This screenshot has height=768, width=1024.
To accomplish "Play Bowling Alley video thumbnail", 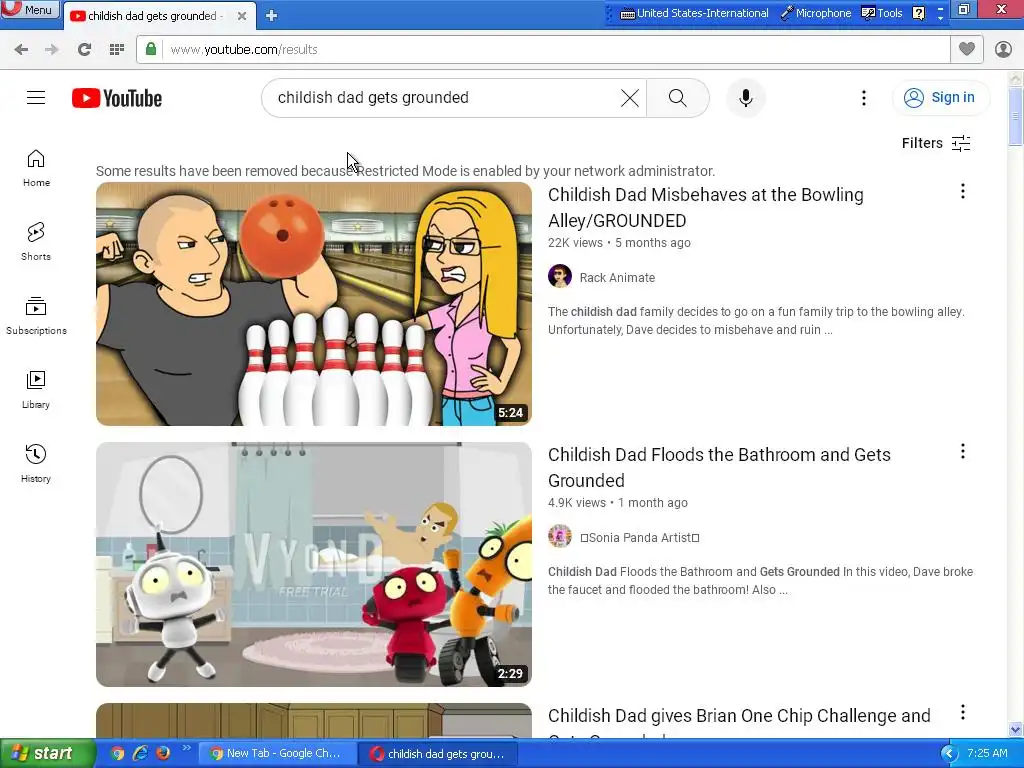I will click(313, 304).
